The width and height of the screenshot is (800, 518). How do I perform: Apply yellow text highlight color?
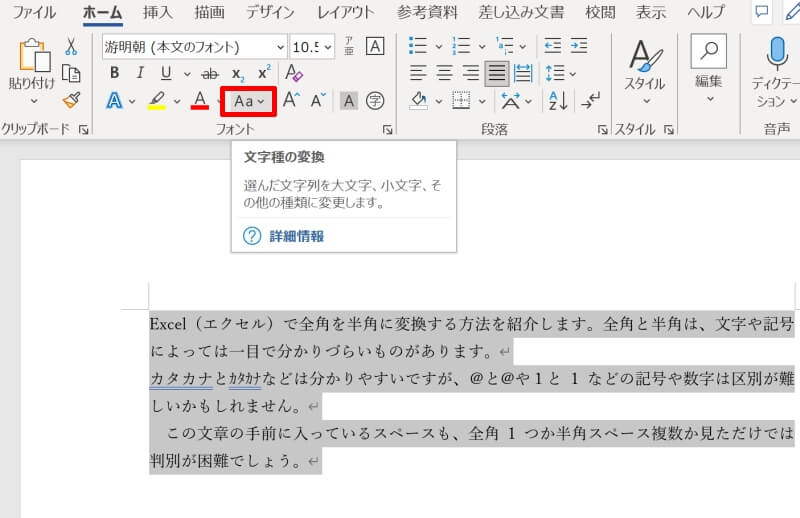click(x=157, y=101)
